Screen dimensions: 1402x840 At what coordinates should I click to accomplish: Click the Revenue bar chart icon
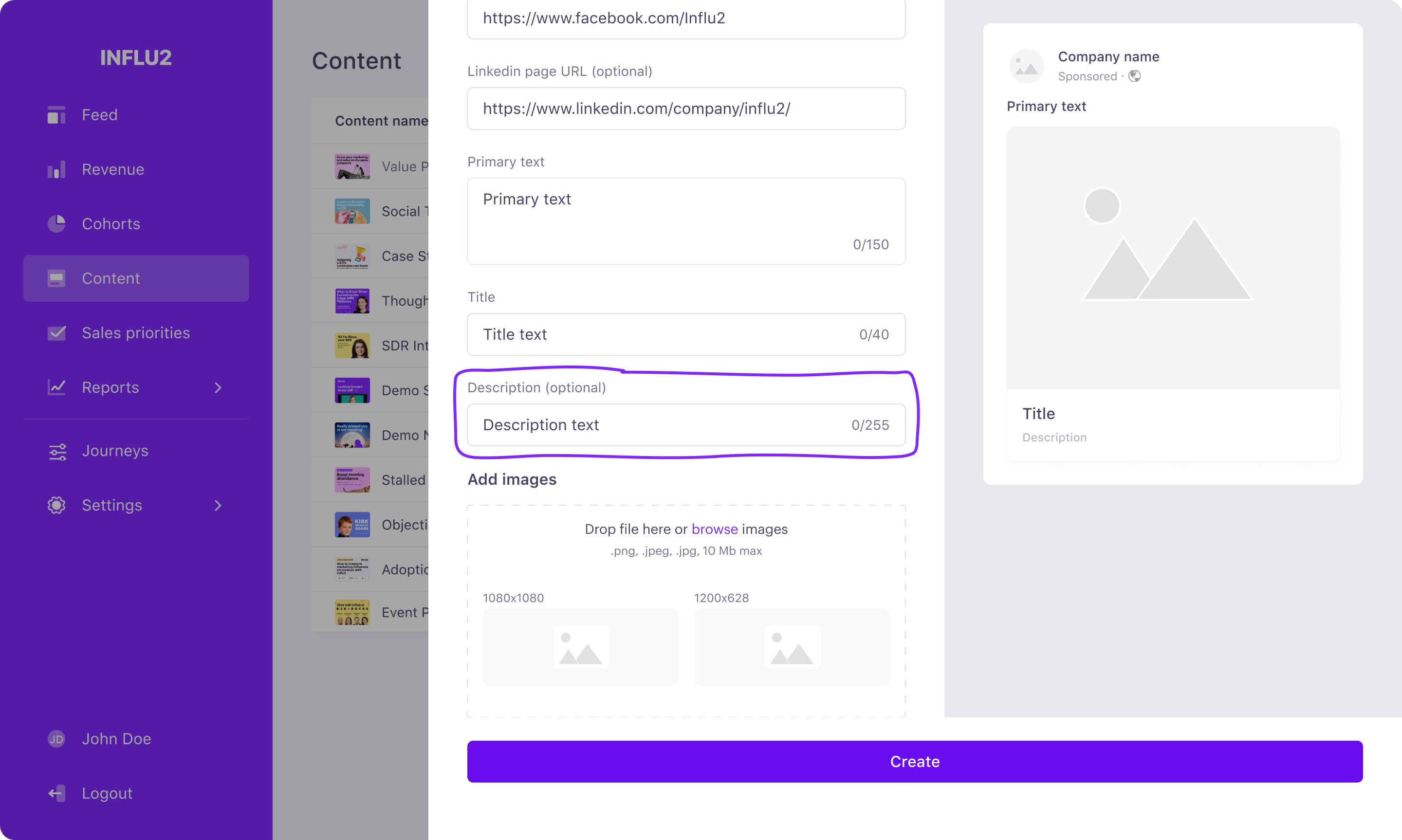pos(56,169)
